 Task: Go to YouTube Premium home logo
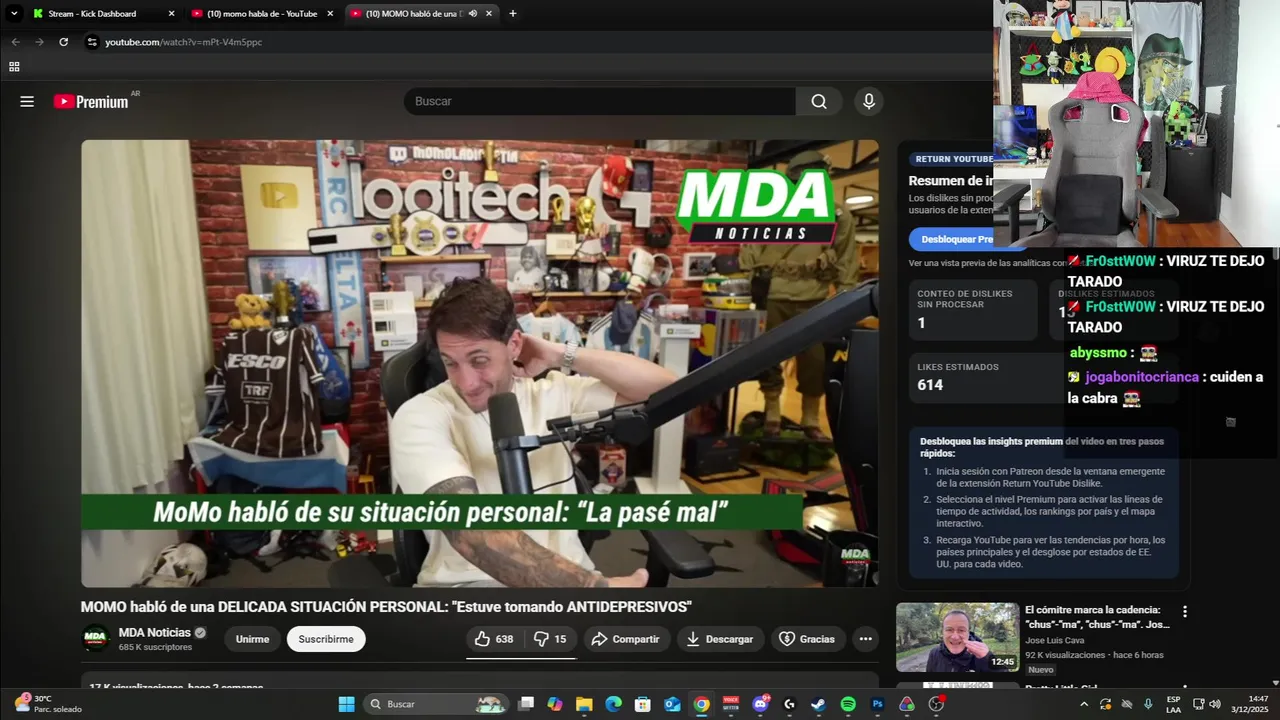click(91, 101)
